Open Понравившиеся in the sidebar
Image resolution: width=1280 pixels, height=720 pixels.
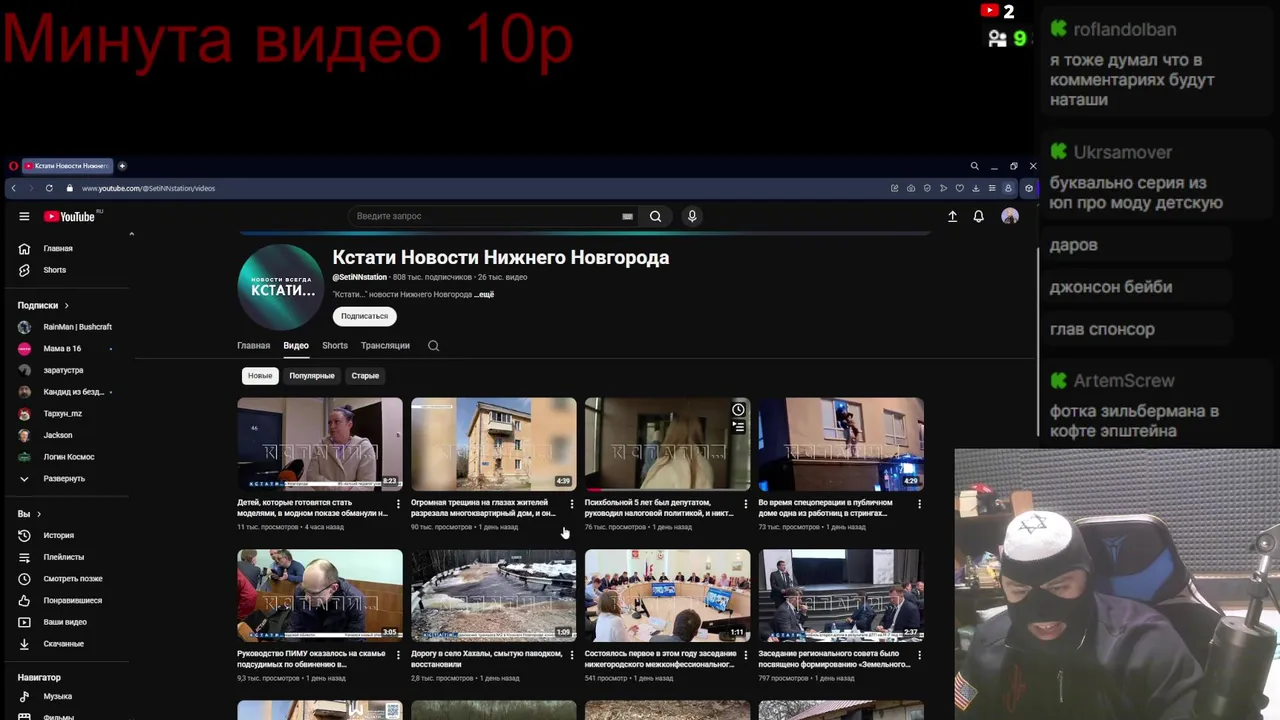pyautogui.click(x=72, y=600)
